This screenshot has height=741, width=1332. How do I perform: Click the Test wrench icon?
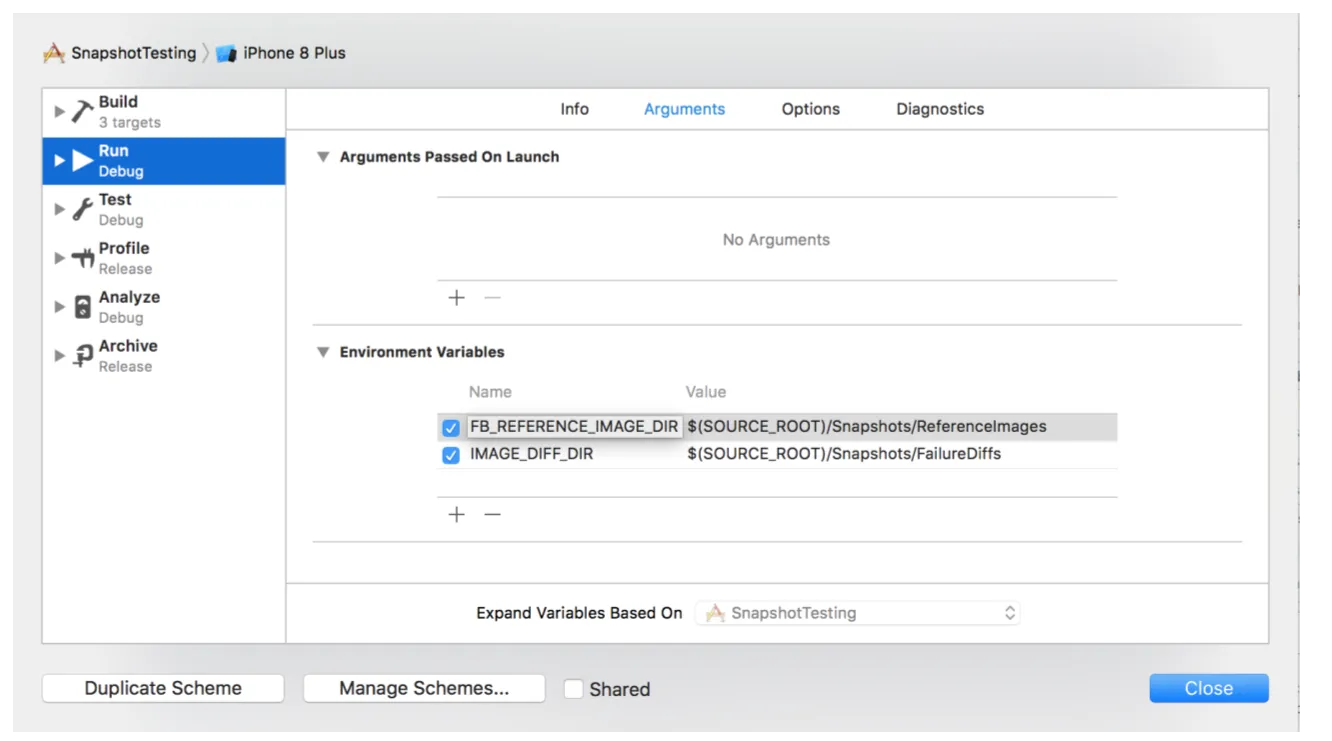(82, 209)
